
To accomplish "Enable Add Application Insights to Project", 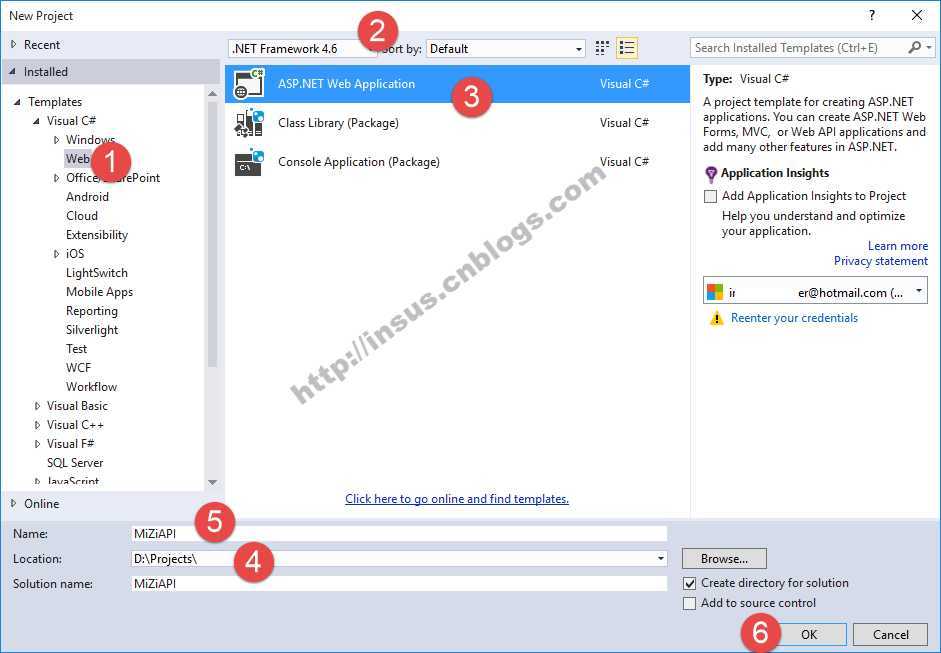I will [711, 196].
